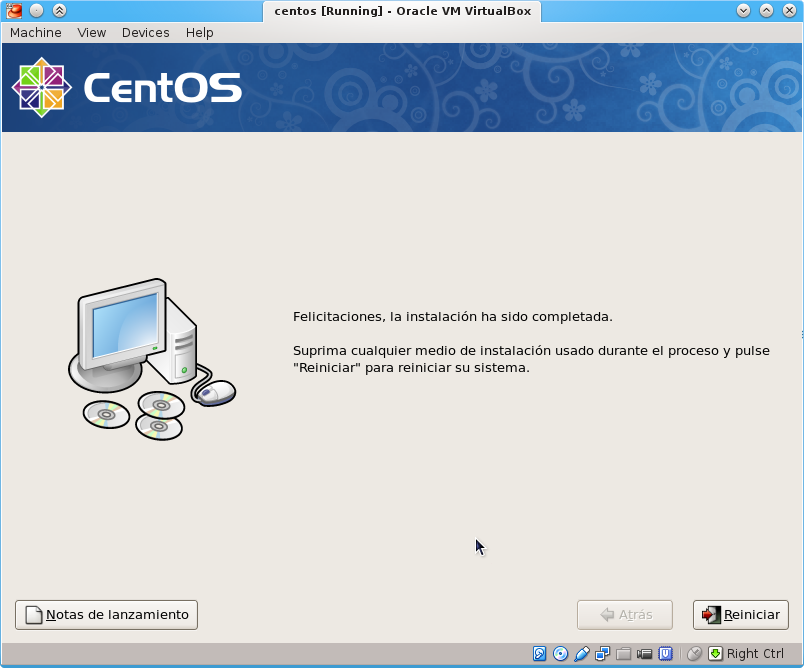
Task: Click the network adapters indicator icon
Action: click(x=602, y=654)
